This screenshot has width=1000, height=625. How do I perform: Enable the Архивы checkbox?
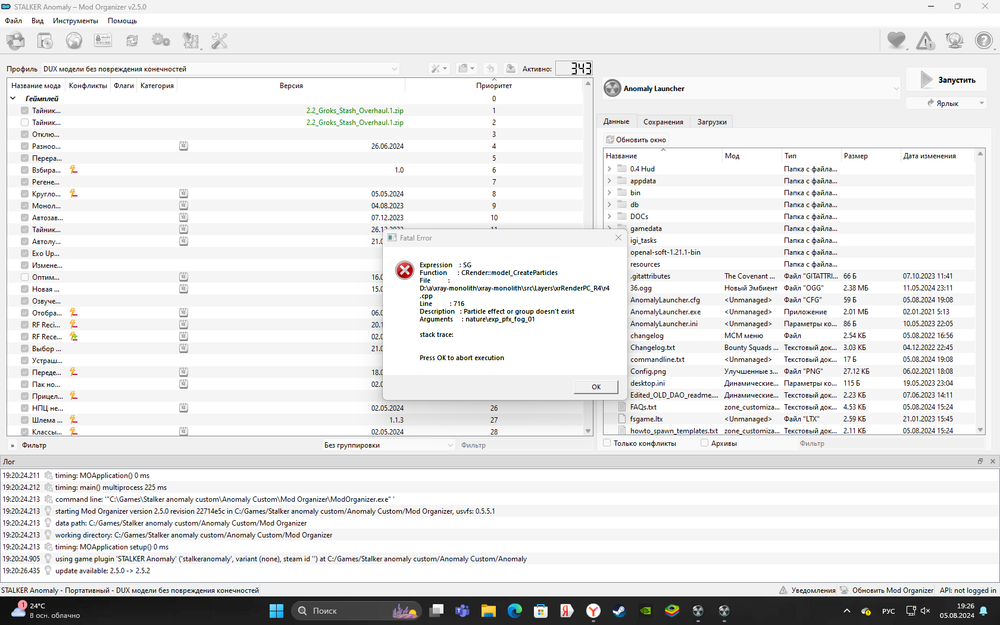pyautogui.click(x=705, y=443)
